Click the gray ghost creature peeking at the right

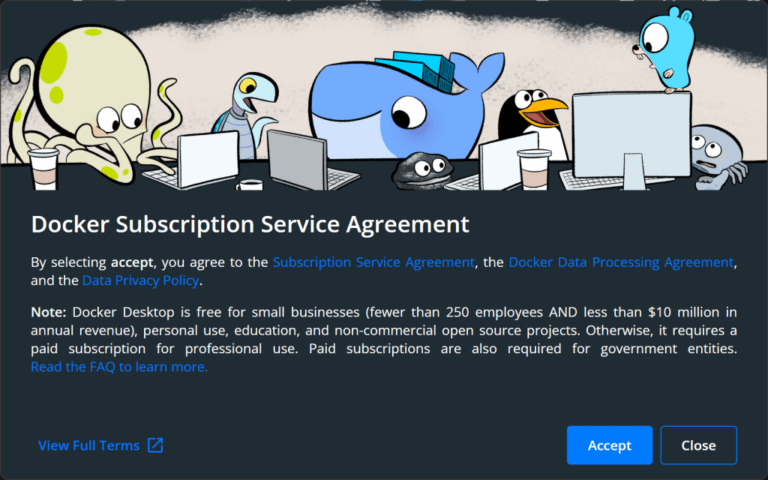[x=717, y=157]
